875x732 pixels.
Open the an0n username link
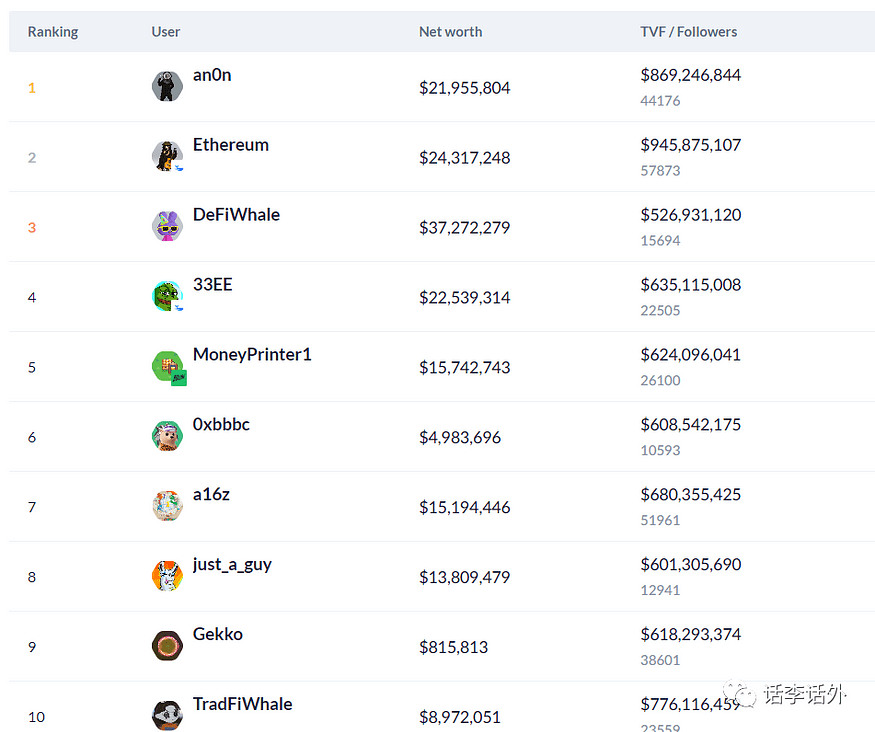coord(212,75)
